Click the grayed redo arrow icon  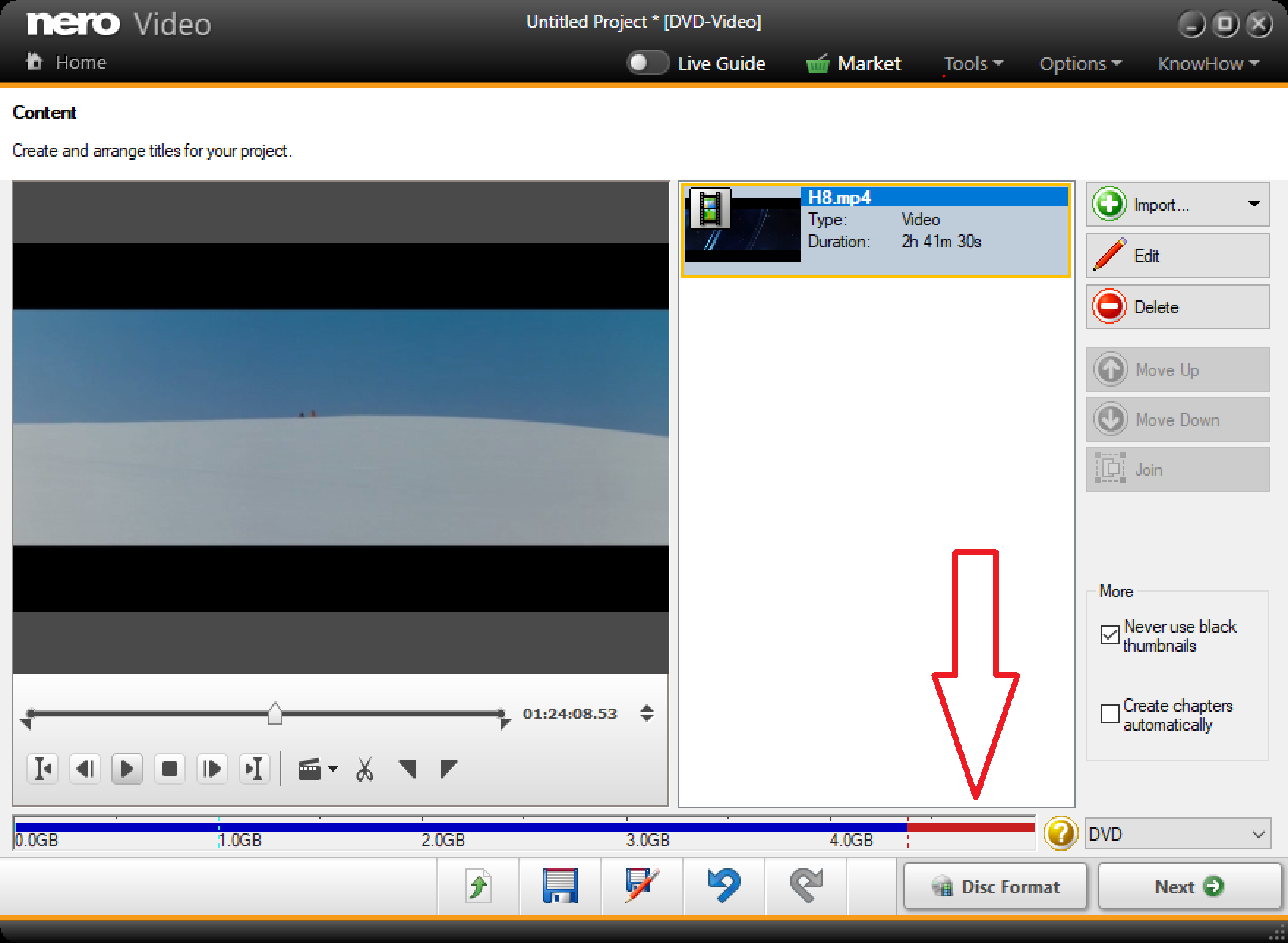pyautogui.click(x=806, y=885)
